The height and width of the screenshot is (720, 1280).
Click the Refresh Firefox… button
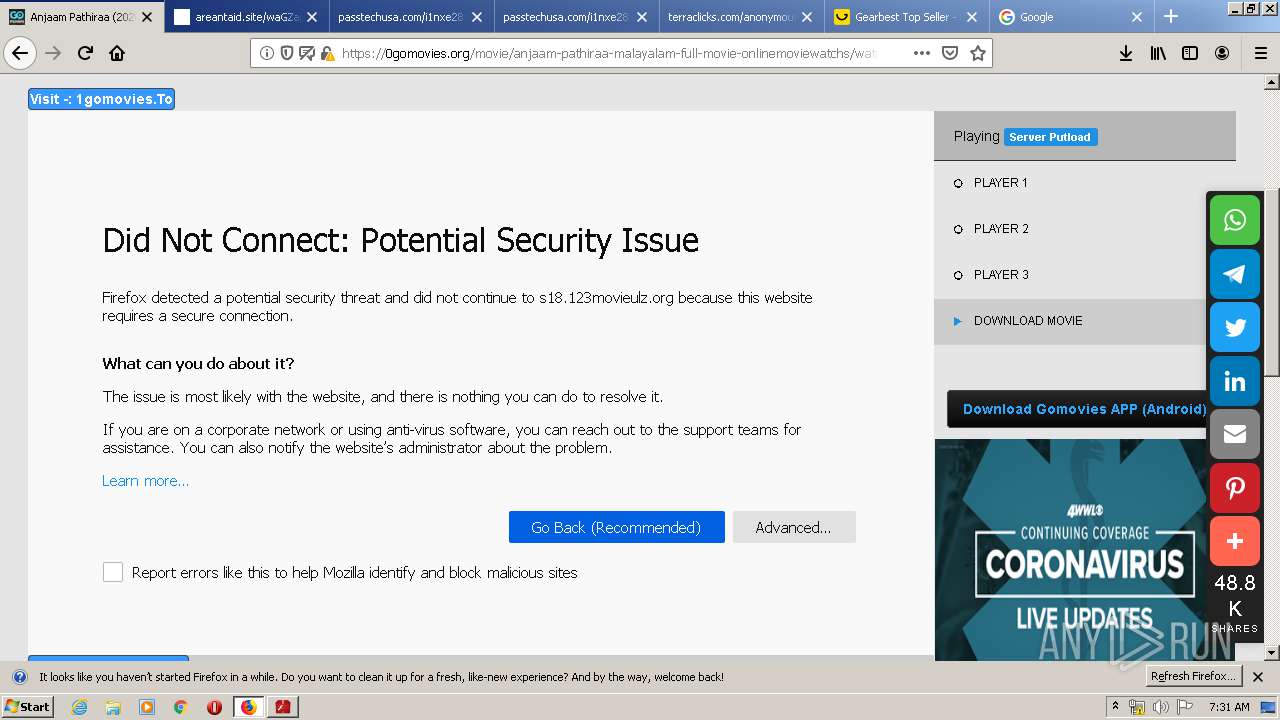pos(1193,676)
